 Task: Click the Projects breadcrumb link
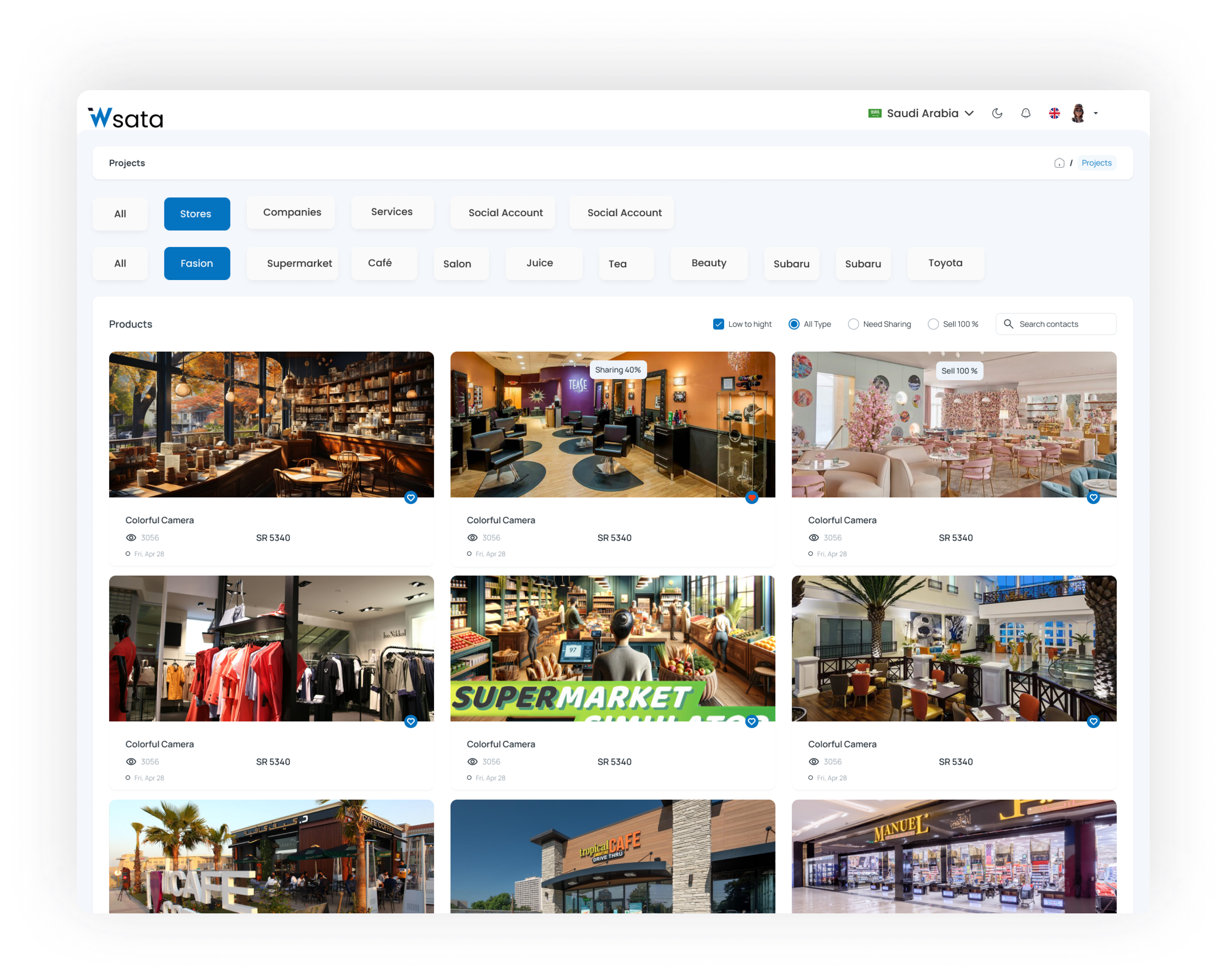click(x=1096, y=163)
